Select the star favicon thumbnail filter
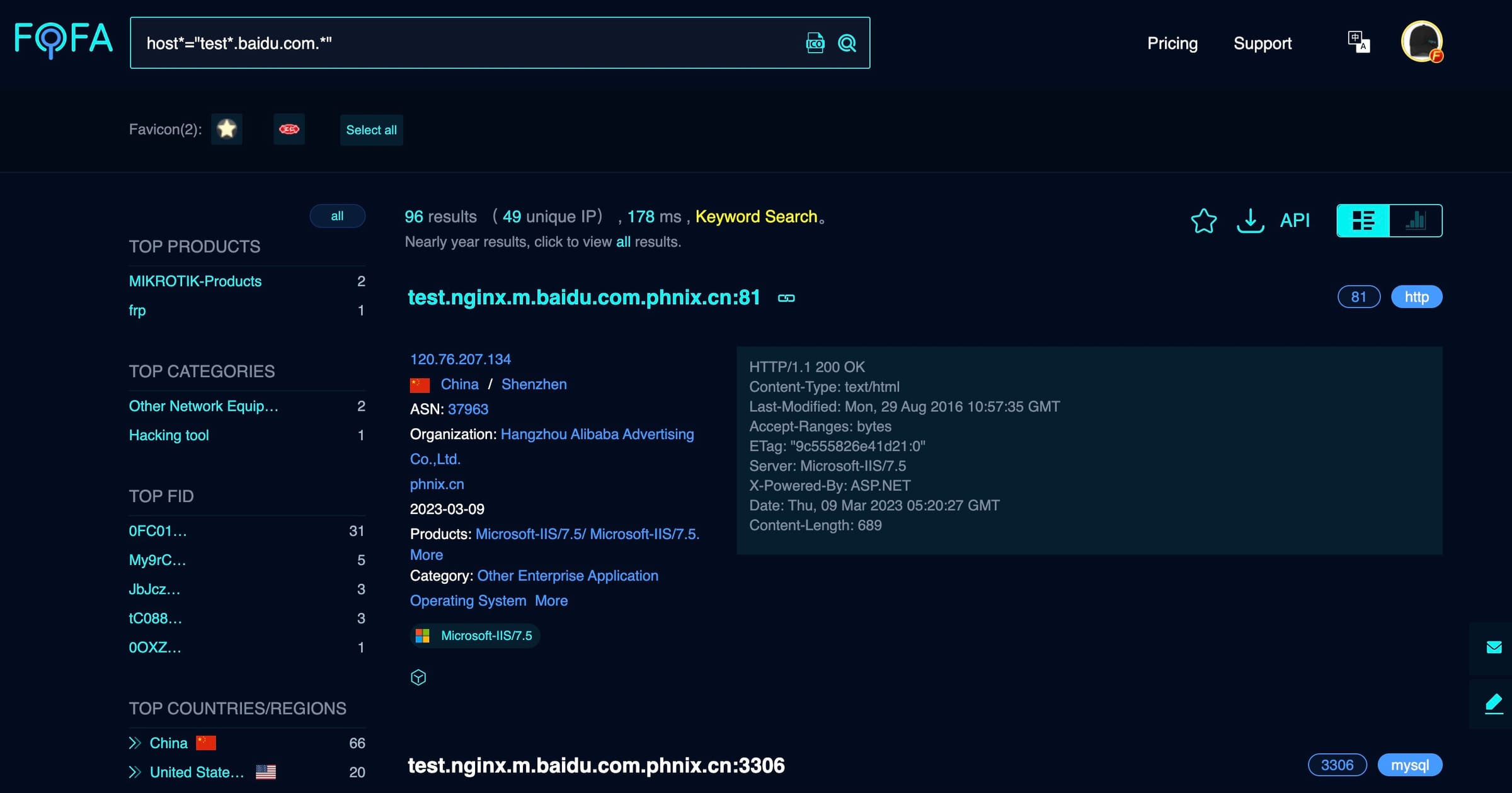Viewport: 1512px width, 793px height. [226, 129]
